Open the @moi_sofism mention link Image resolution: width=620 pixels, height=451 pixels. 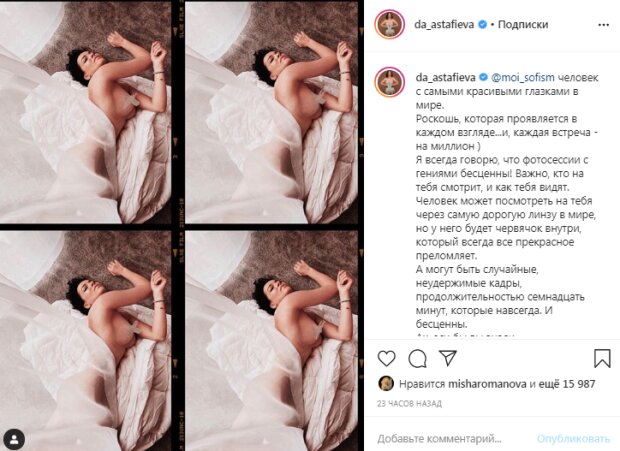pos(522,78)
